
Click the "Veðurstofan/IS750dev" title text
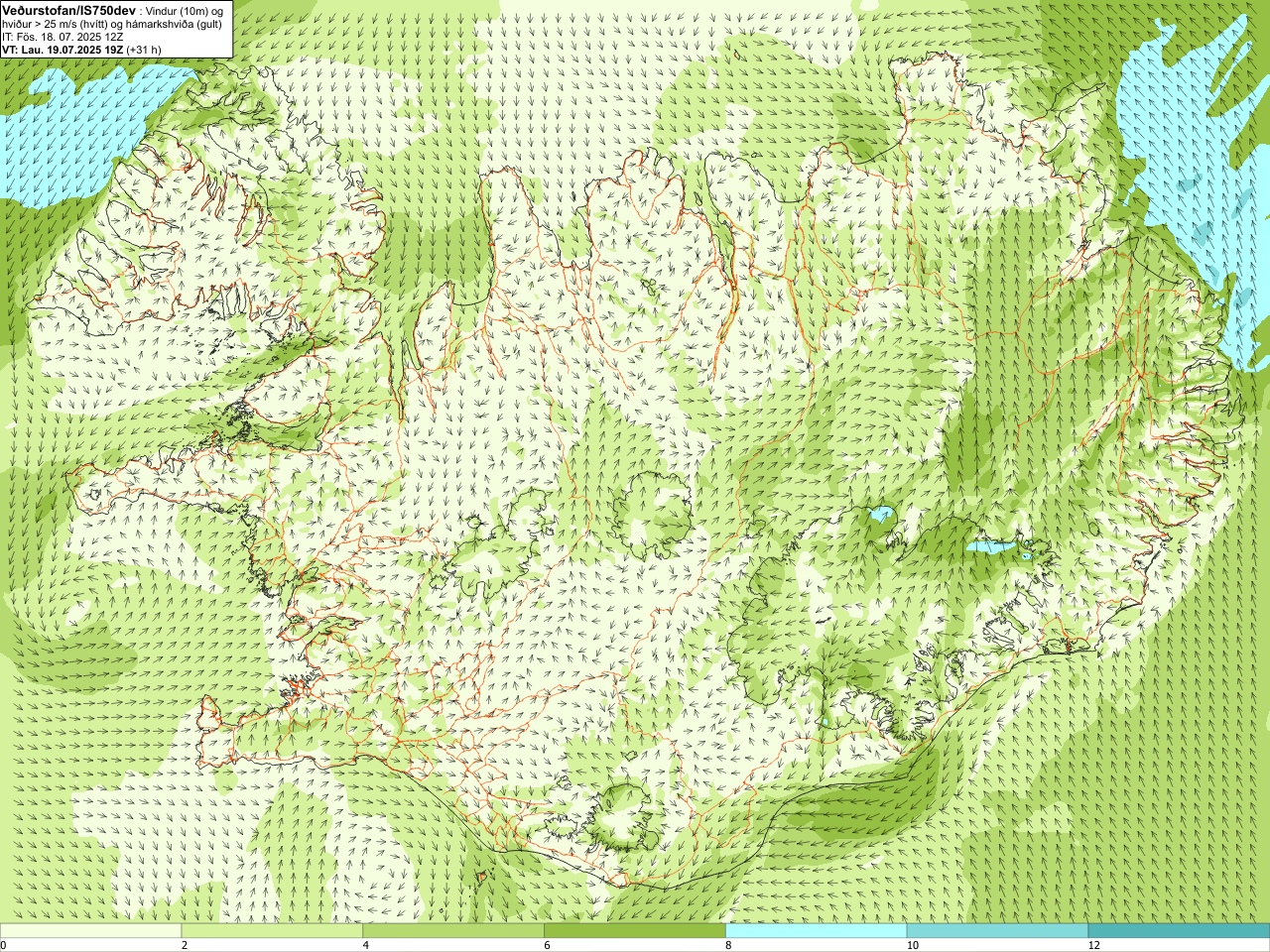pos(68,9)
